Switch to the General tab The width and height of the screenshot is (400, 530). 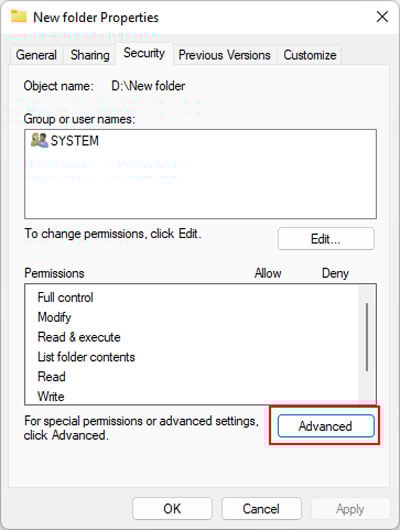(x=36, y=55)
